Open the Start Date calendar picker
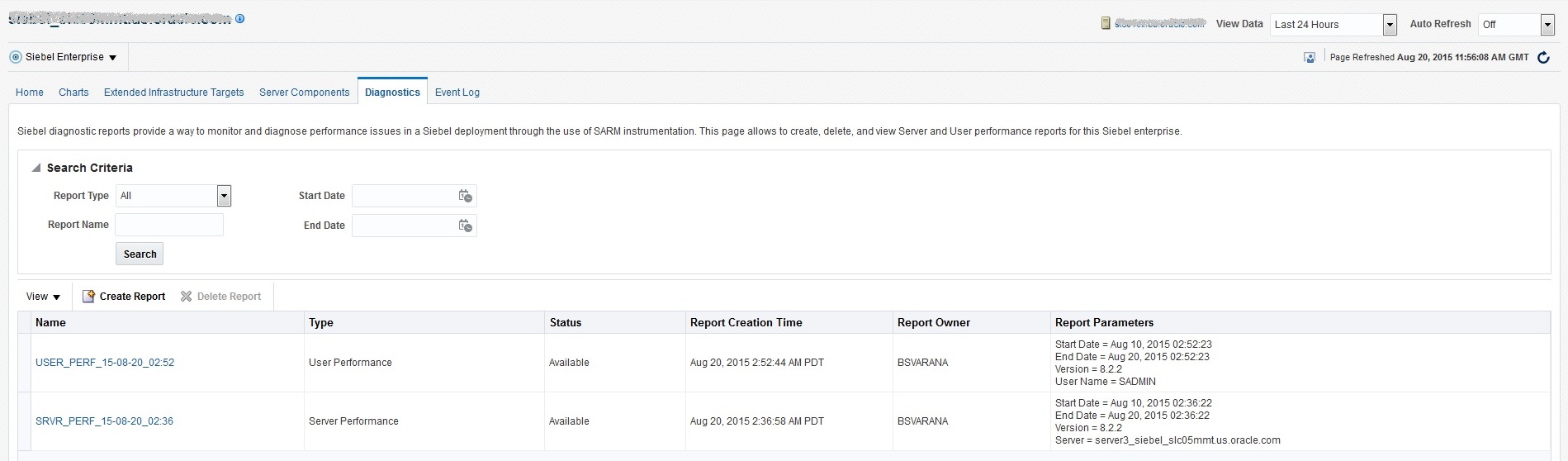Screen dimensions: 1568x461 pos(466,196)
